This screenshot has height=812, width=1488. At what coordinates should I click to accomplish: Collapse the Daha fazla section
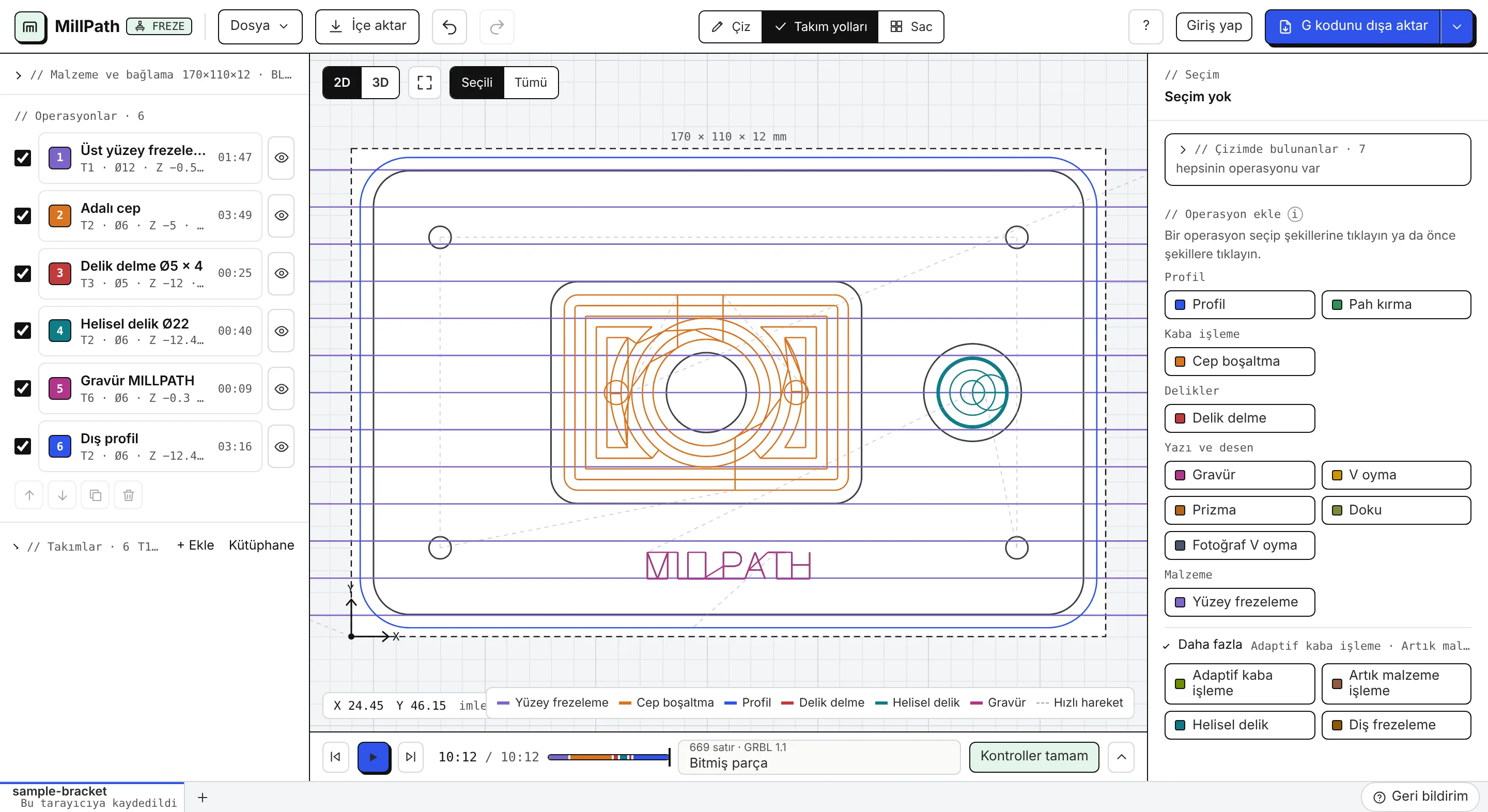pos(1318,645)
